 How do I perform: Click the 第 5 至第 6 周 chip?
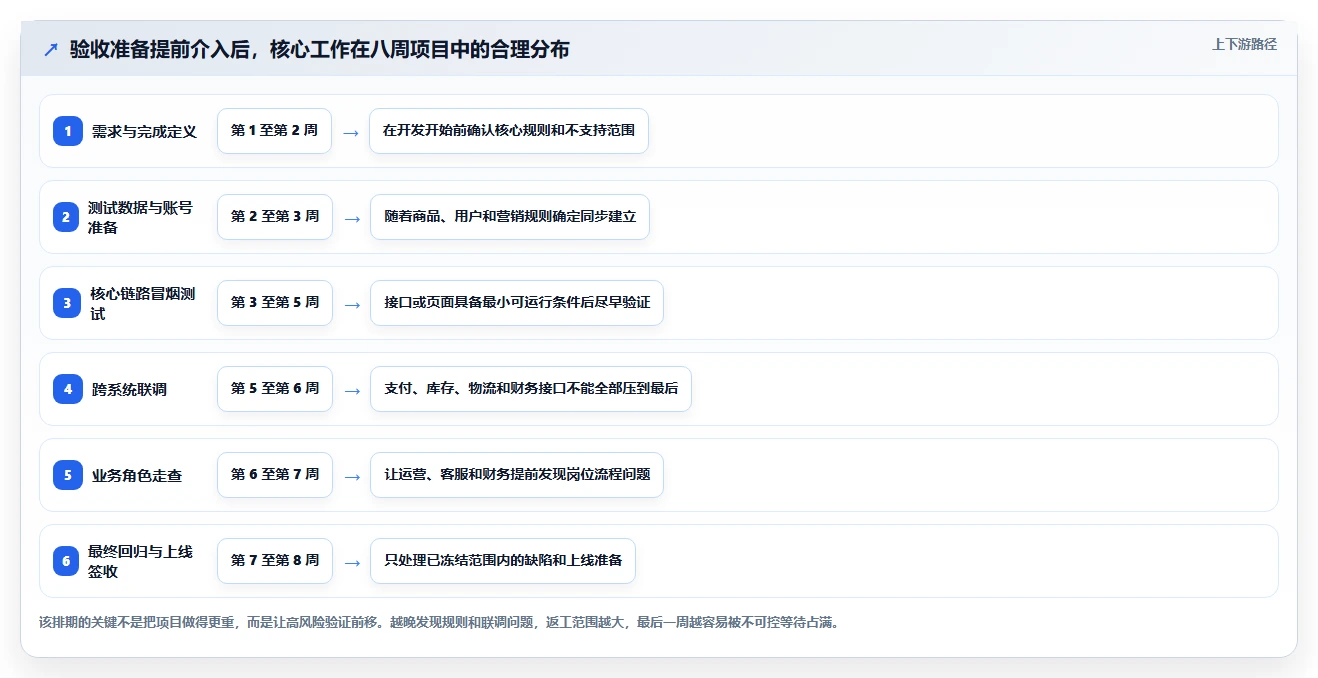(275, 389)
